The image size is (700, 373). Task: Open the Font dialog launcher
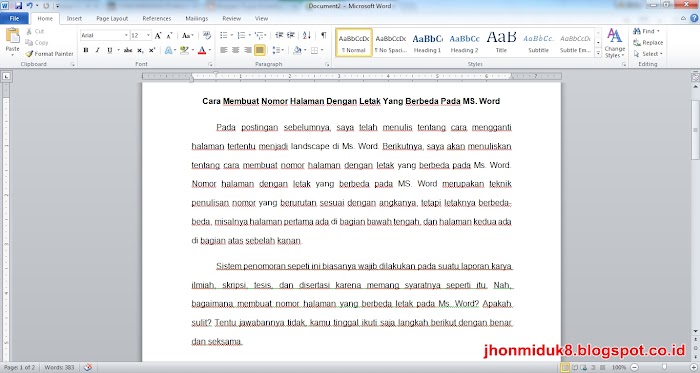coord(210,65)
